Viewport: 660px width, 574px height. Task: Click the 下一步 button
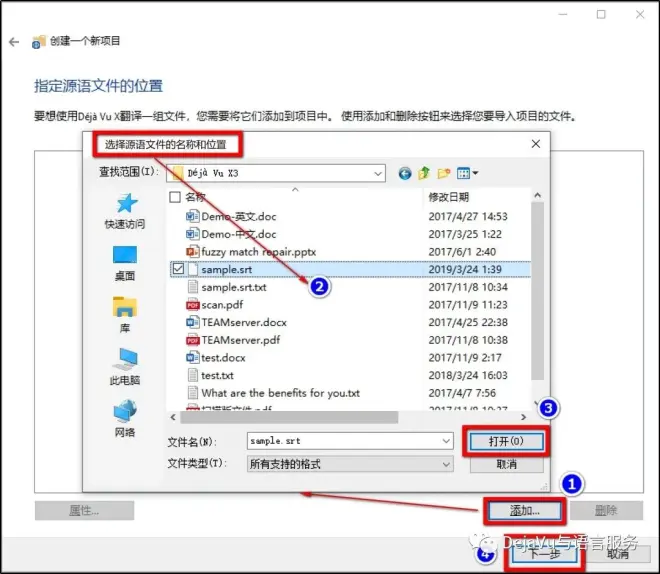[x=545, y=554]
